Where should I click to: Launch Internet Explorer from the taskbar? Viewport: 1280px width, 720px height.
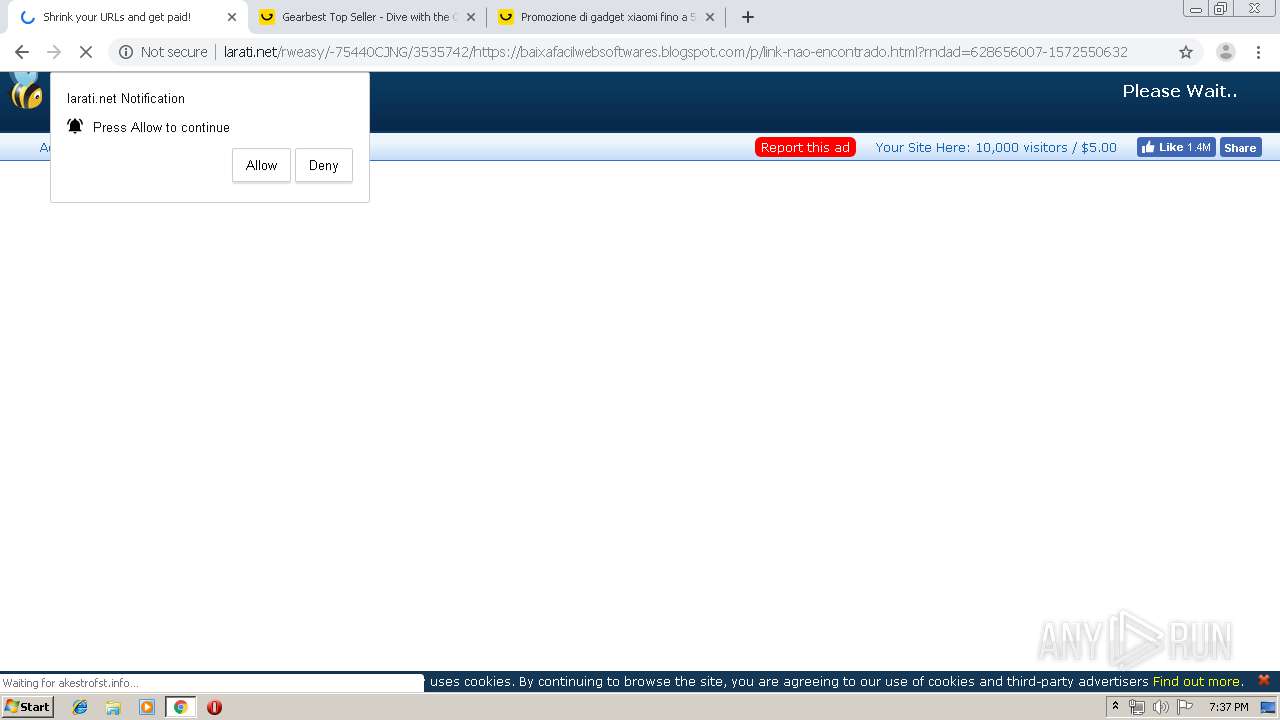pos(80,707)
